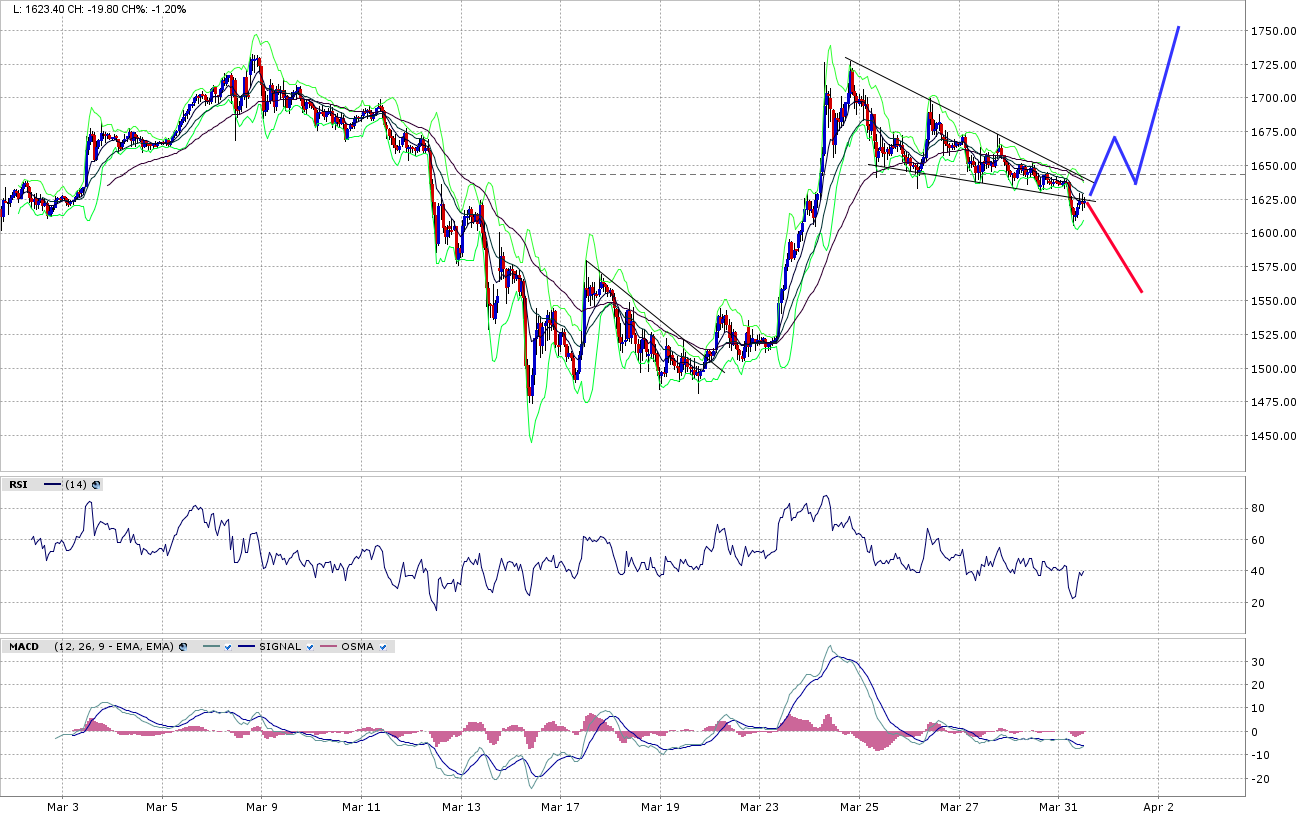This screenshot has width=1305, height=821.
Task: Open RSI settings via the globe icon
Action: pos(95,485)
